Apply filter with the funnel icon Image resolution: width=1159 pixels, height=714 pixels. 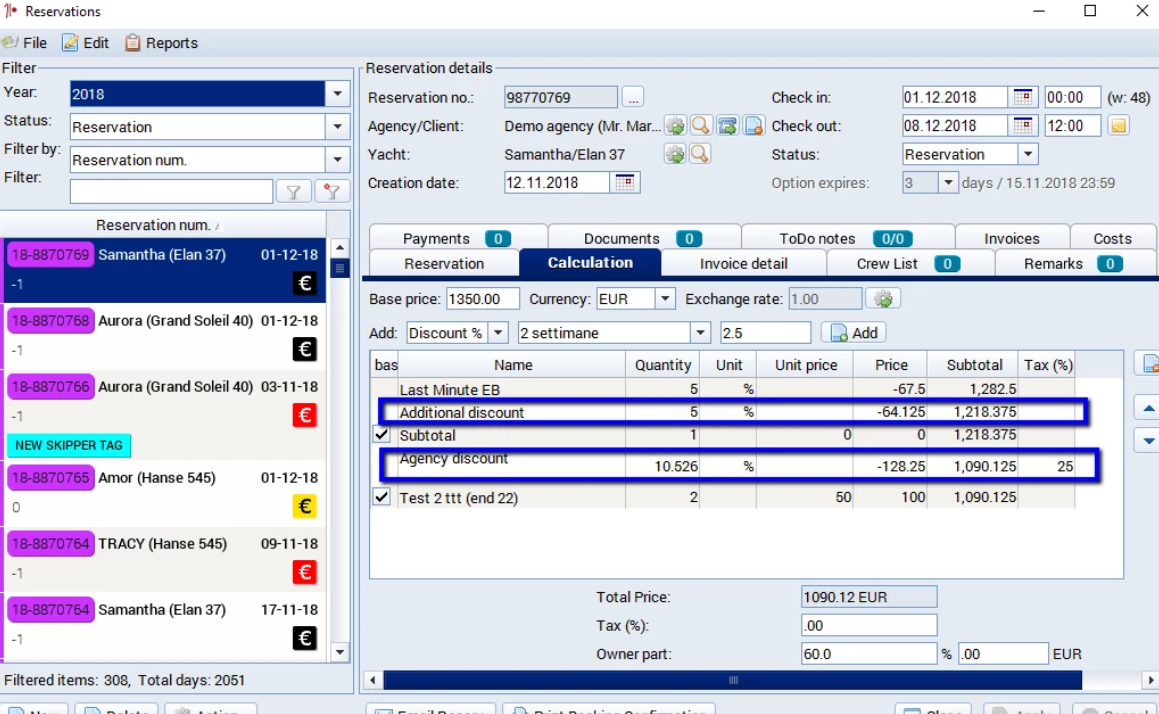293,192
